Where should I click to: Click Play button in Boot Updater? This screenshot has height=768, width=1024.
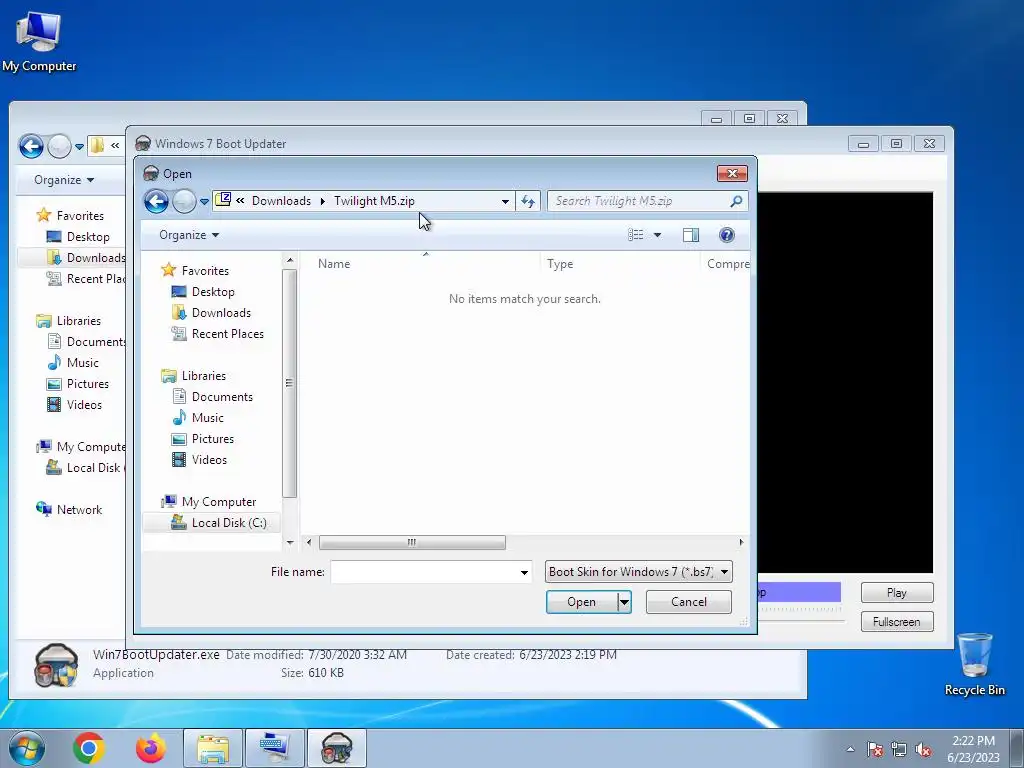[x=897, y=592]
